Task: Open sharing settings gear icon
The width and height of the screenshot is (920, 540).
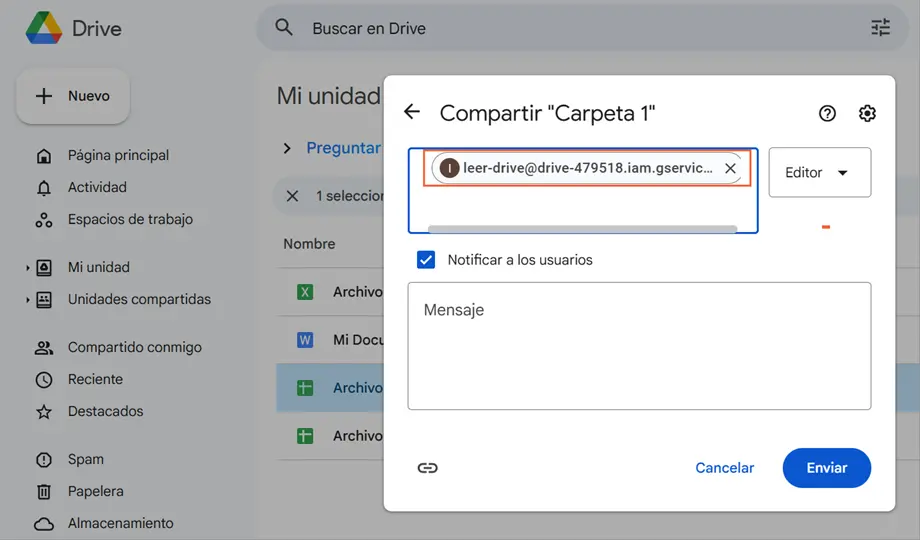Action: pos(867,113)
